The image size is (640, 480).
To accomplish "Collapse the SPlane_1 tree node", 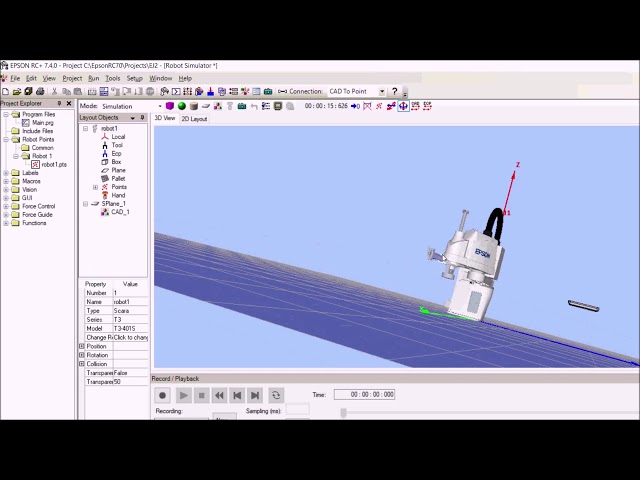I will click(x=85, y=204).
